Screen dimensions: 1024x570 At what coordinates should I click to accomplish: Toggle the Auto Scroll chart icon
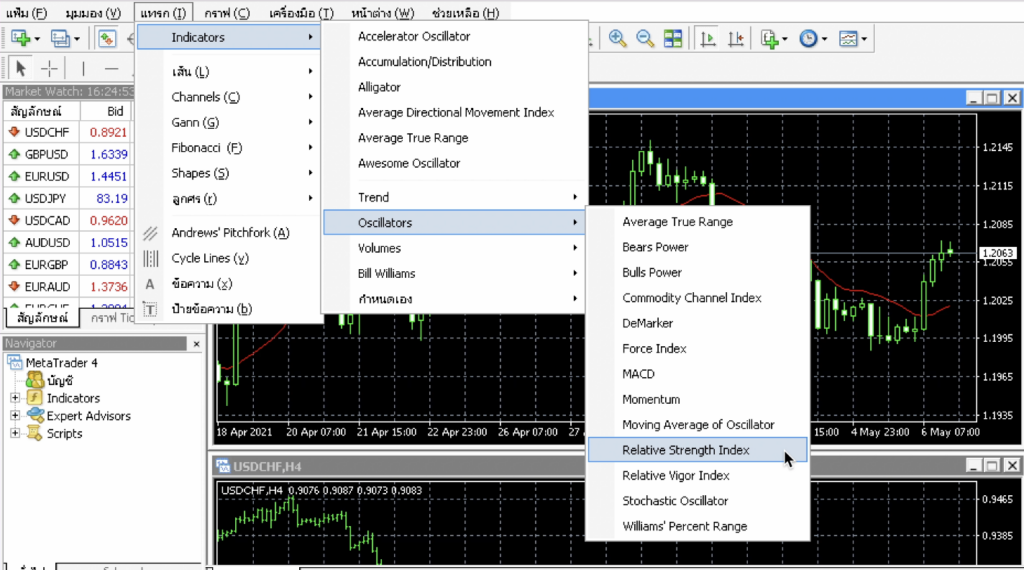(x=707, y=39)
